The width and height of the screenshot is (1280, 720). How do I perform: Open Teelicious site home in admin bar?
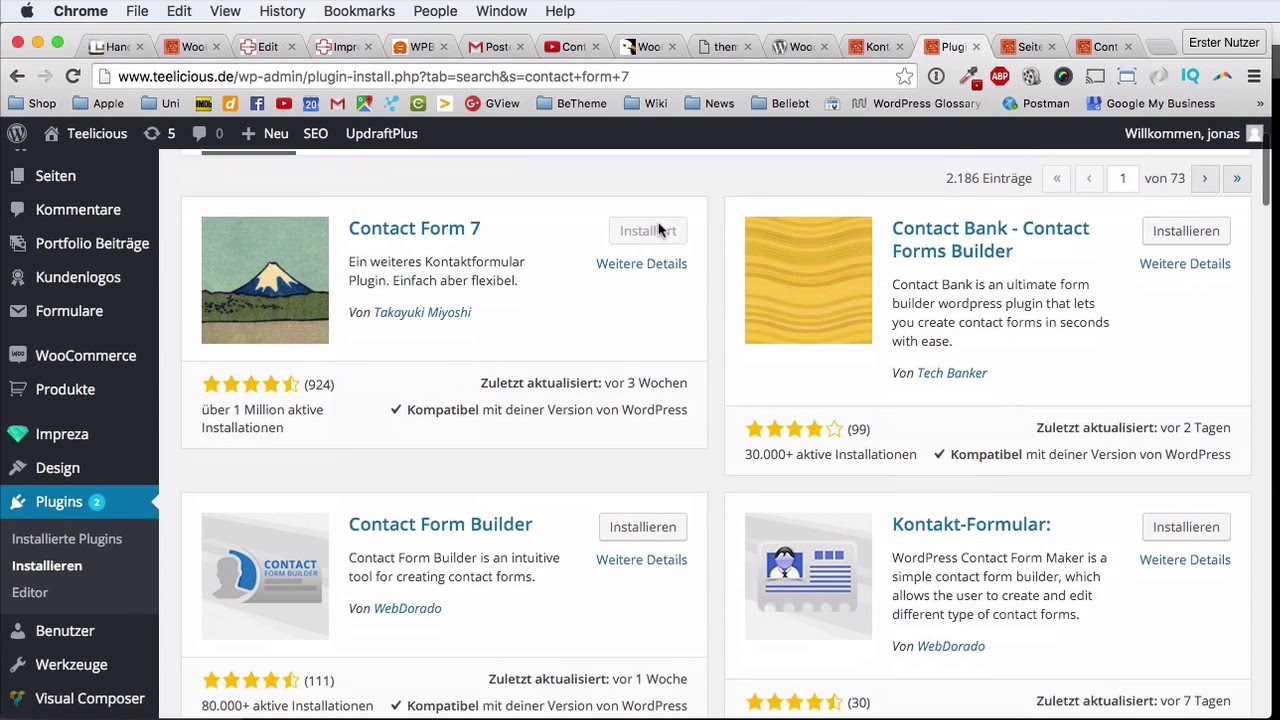pyautogui.click(x=85, y=133)
